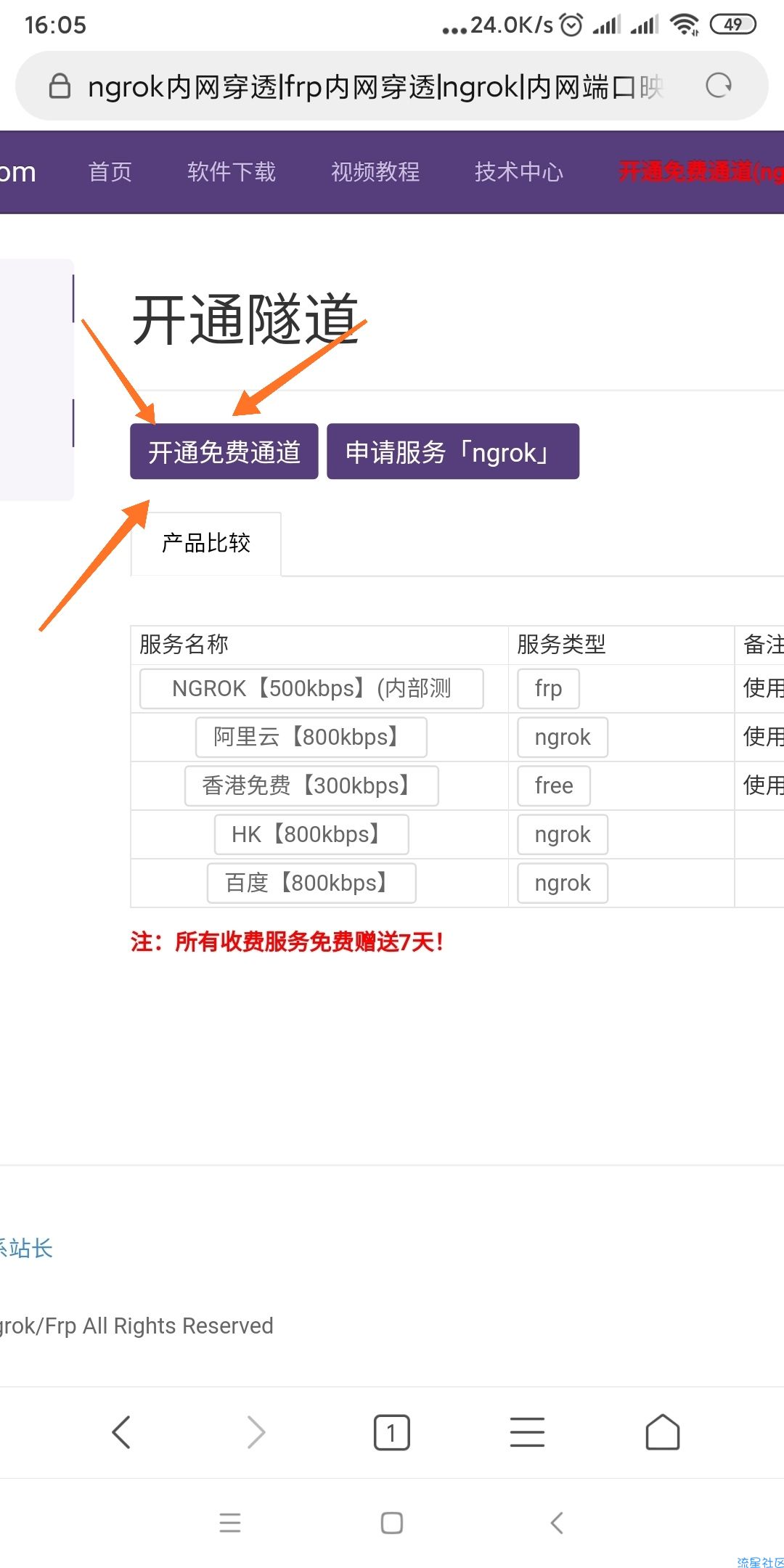Select the 产品比较 tab

206,543
